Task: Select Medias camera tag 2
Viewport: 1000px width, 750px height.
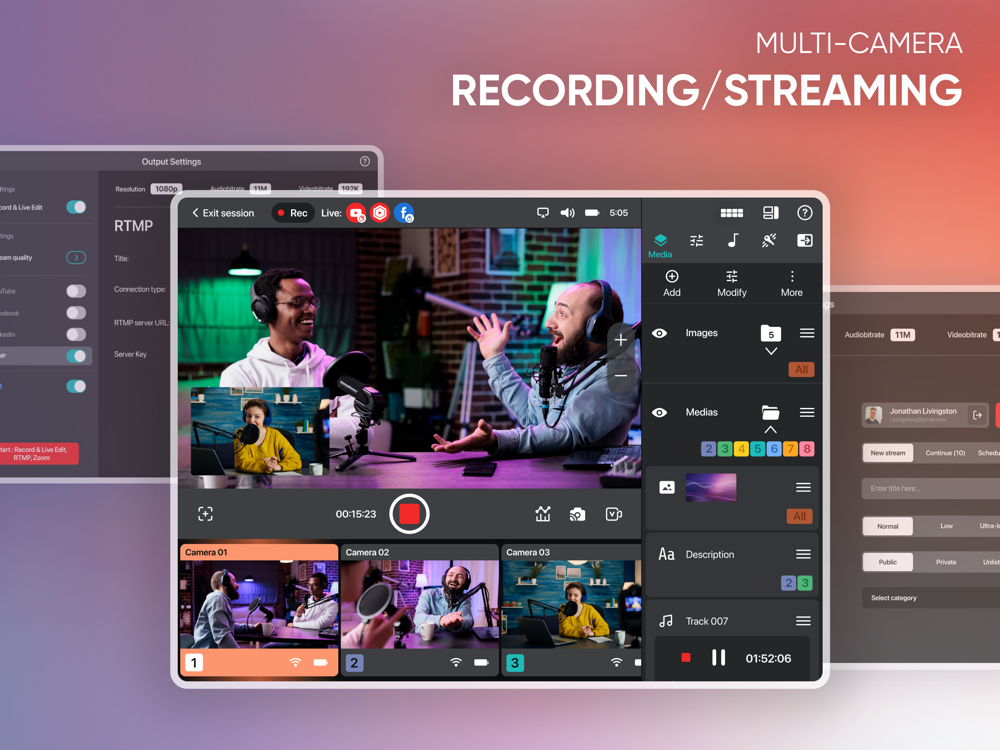Action: (x=708, y=449)
